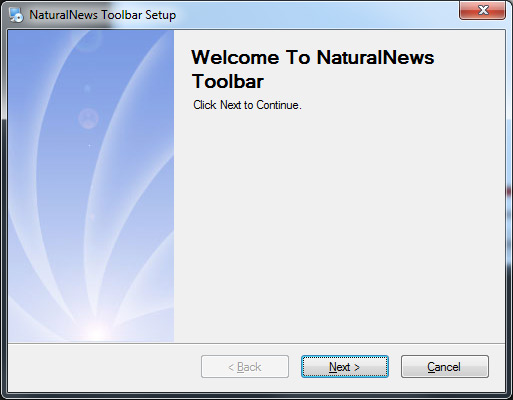
Task: Cancel the NaturalNews Toolbar installation
Action: (445, 367)
